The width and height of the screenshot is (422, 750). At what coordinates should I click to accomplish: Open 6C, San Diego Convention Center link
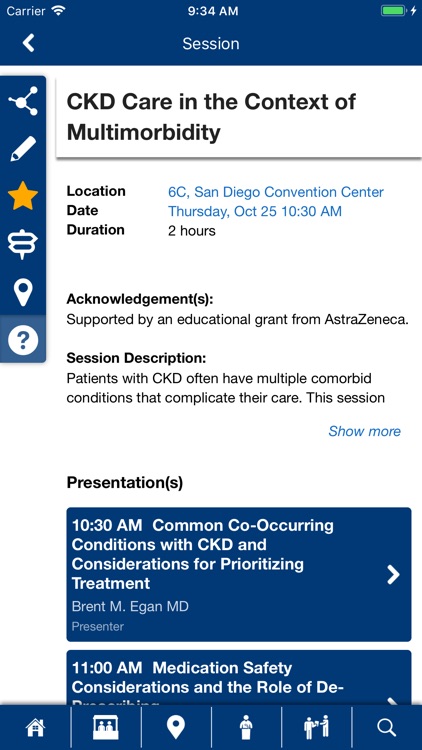tap(276, 192)
